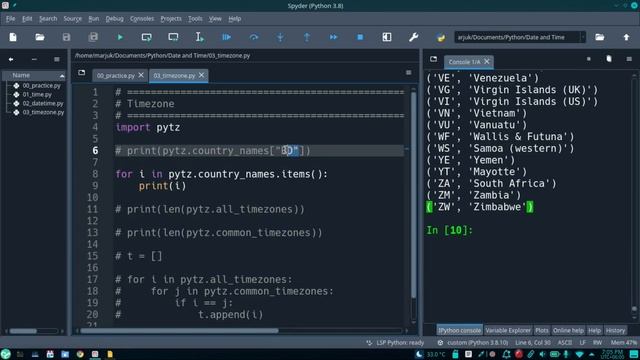Viewport: 640px width, 360px height.
Task: Browse for a working directory
Action: 600,37
